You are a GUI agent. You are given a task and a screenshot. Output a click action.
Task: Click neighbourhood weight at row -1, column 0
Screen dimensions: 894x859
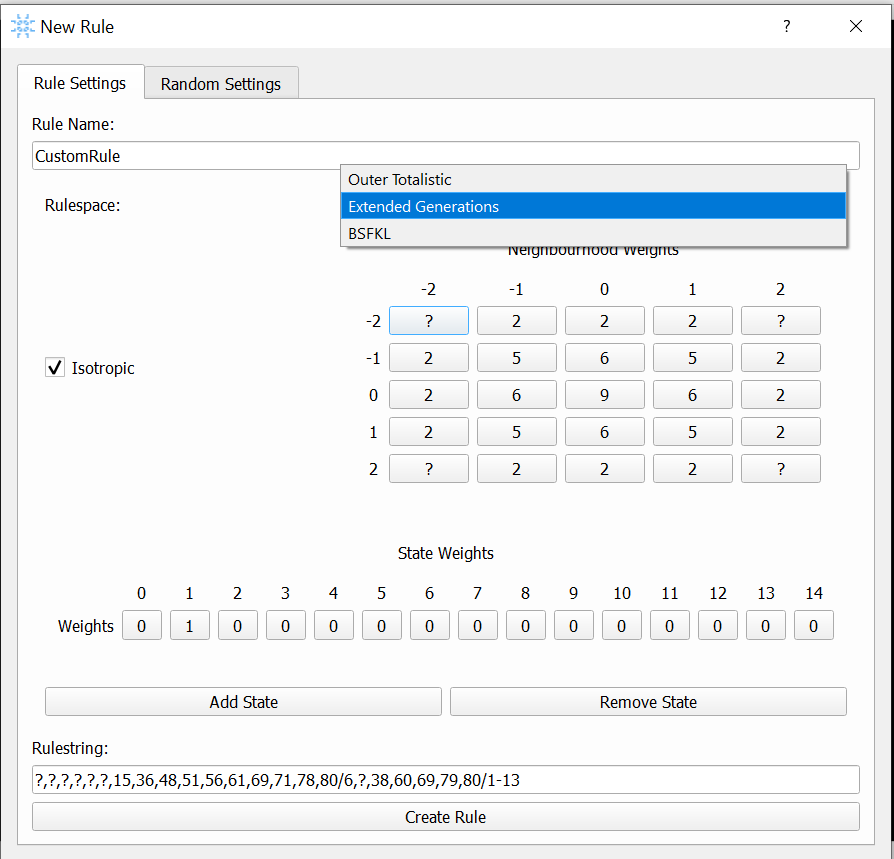click(604, 358)
